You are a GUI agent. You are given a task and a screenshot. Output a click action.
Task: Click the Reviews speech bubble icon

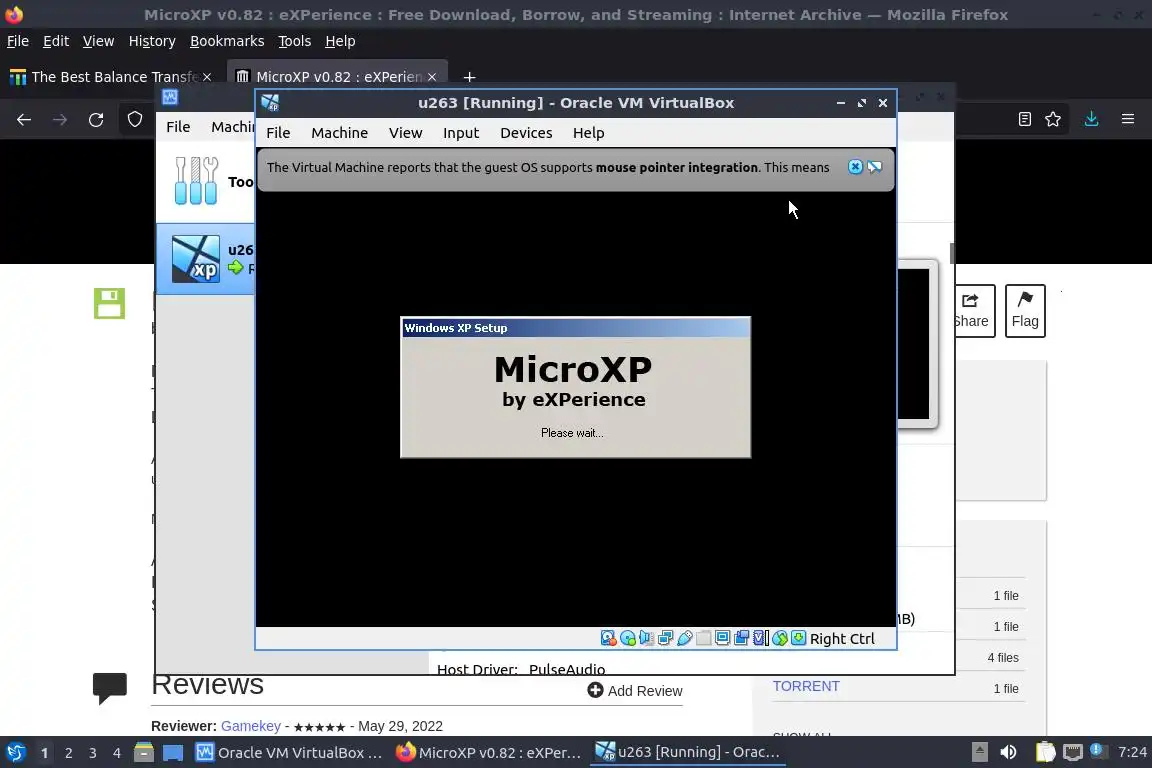(x=109, y=689)
